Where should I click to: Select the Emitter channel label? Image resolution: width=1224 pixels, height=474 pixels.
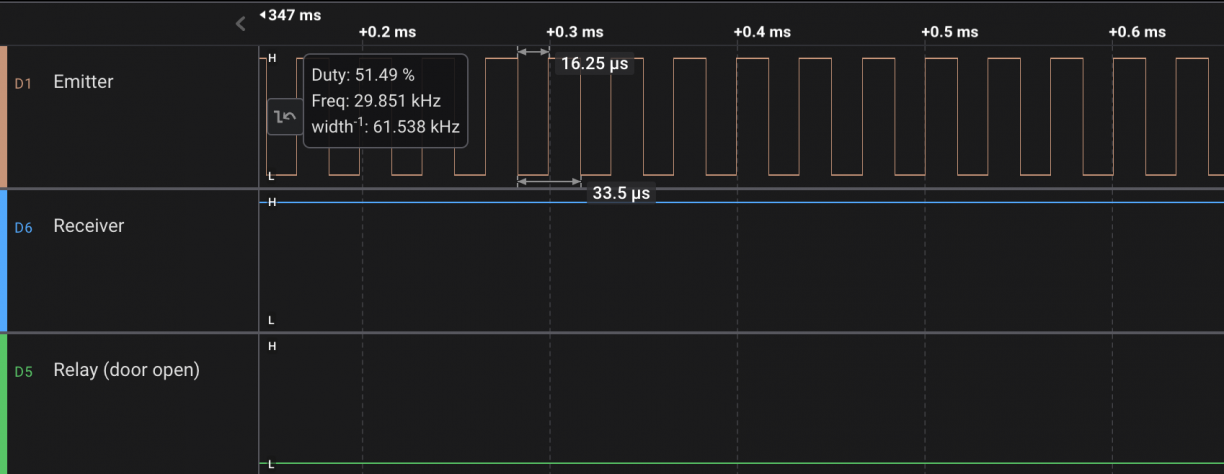(83, 82)
